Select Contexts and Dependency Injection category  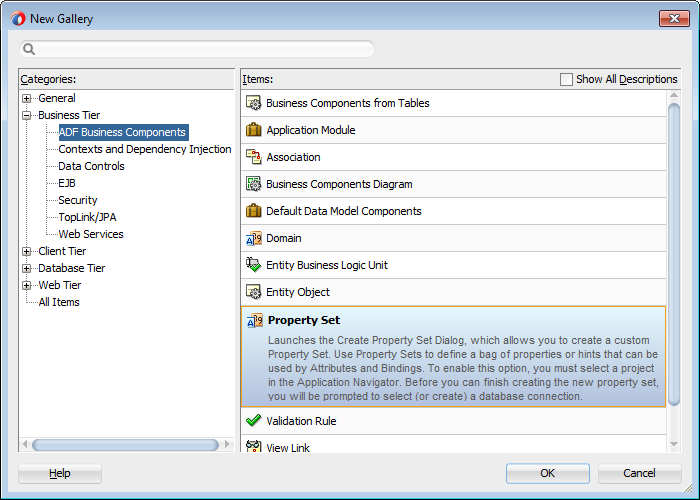click(145, 149)
